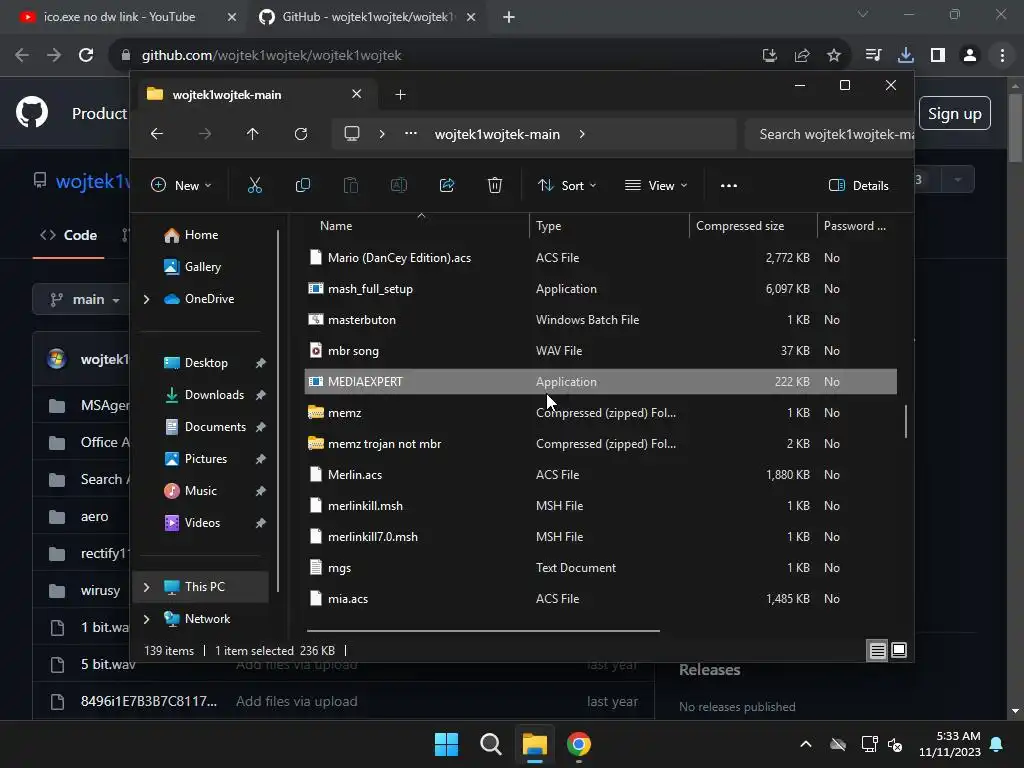Click the GitHub page vertical scrollbar

point(1015,127)
